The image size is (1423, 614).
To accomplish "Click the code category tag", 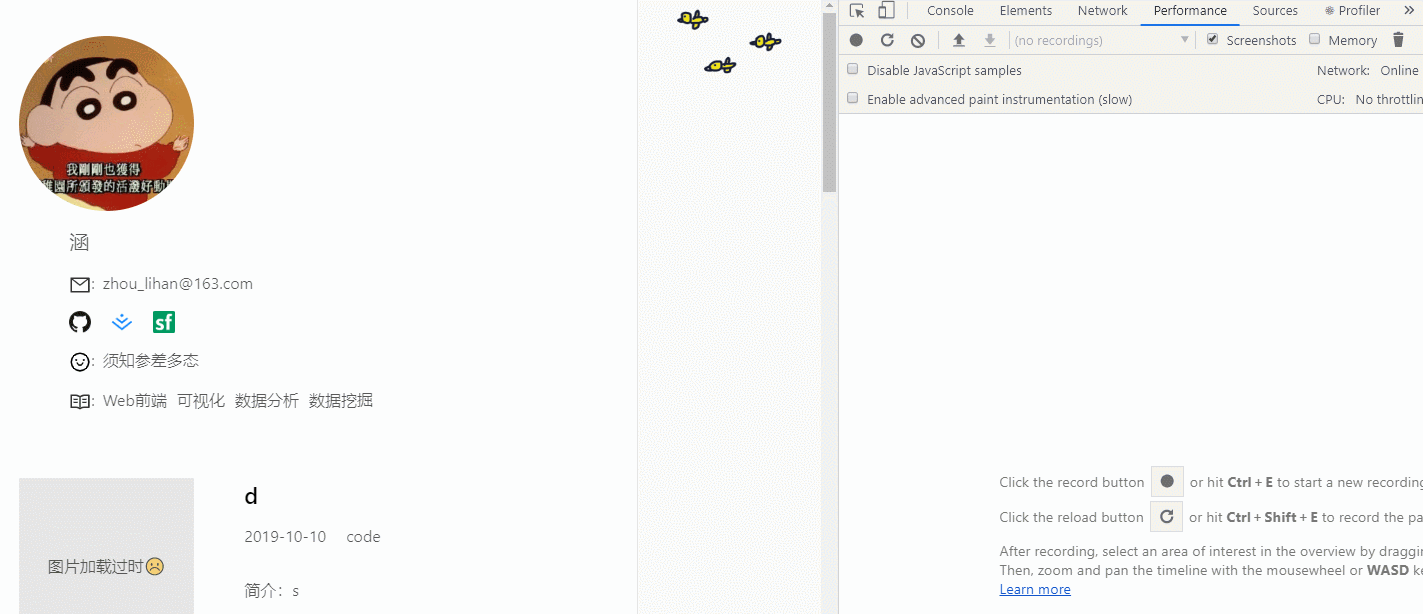I will [x=363, y=537].
